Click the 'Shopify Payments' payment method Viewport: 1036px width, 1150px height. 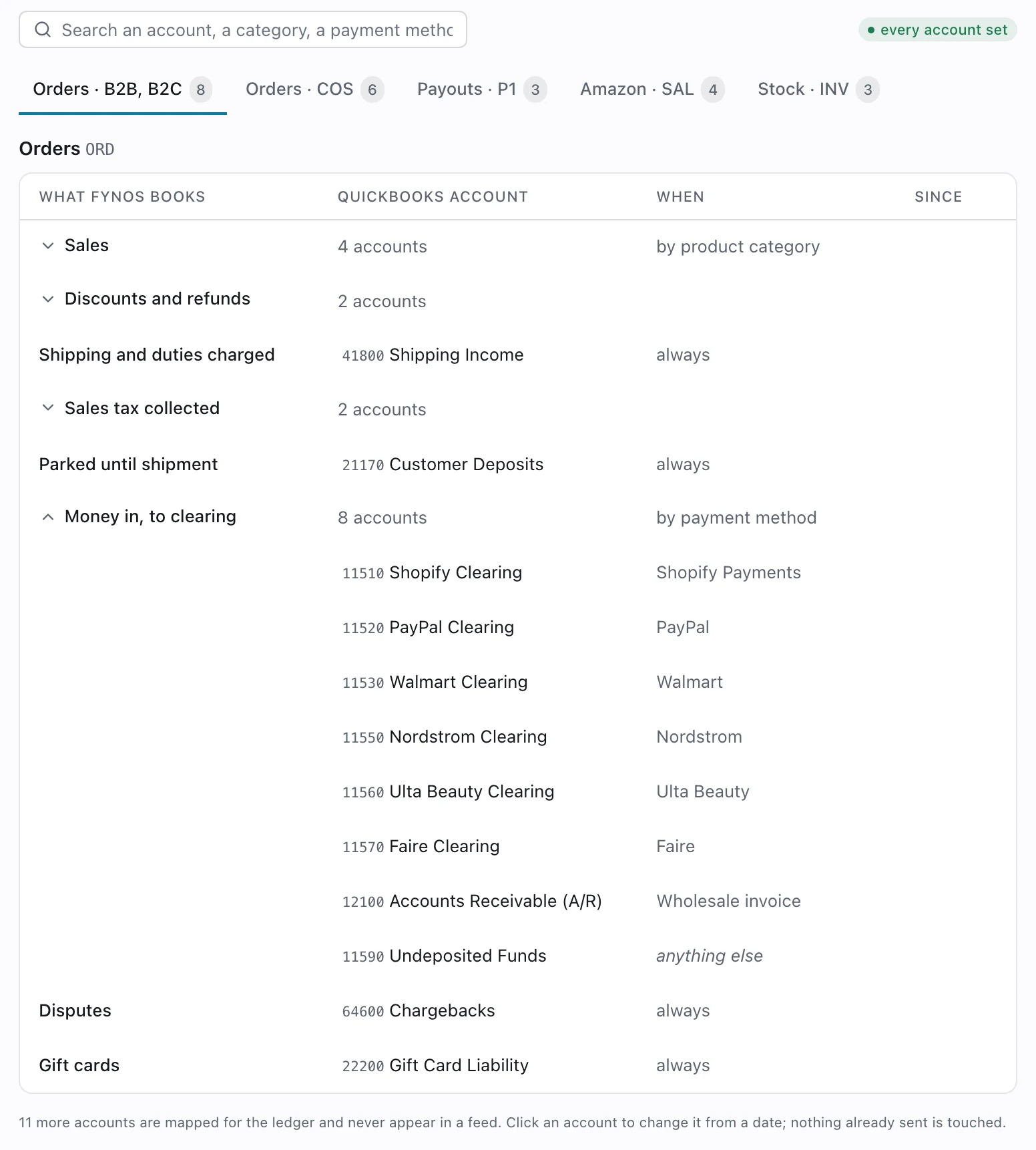tap(728, 572)
